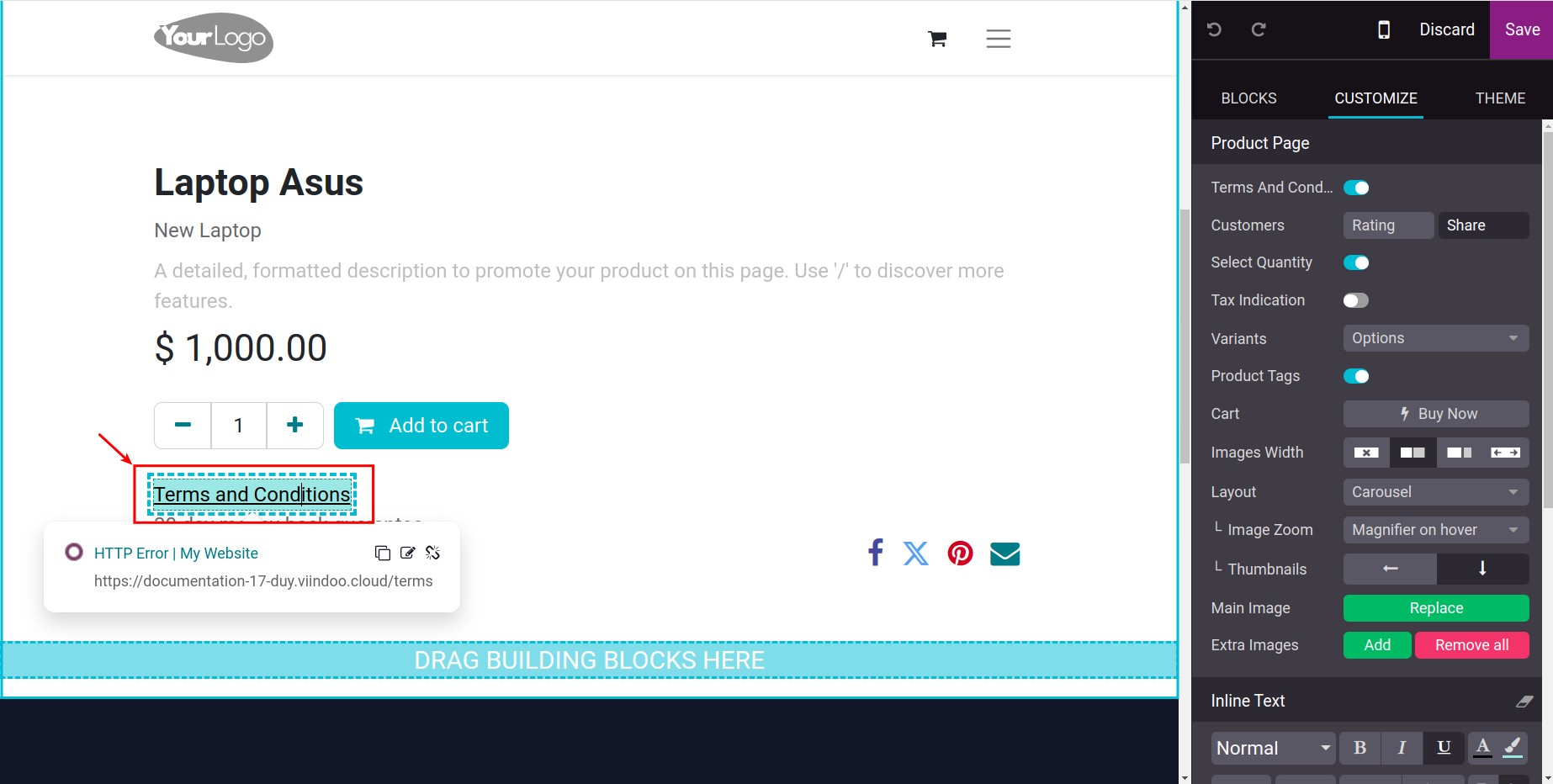Enable the Tax Indication toggle
The height and width of the screenshot is (784, 1553).
1354,300
